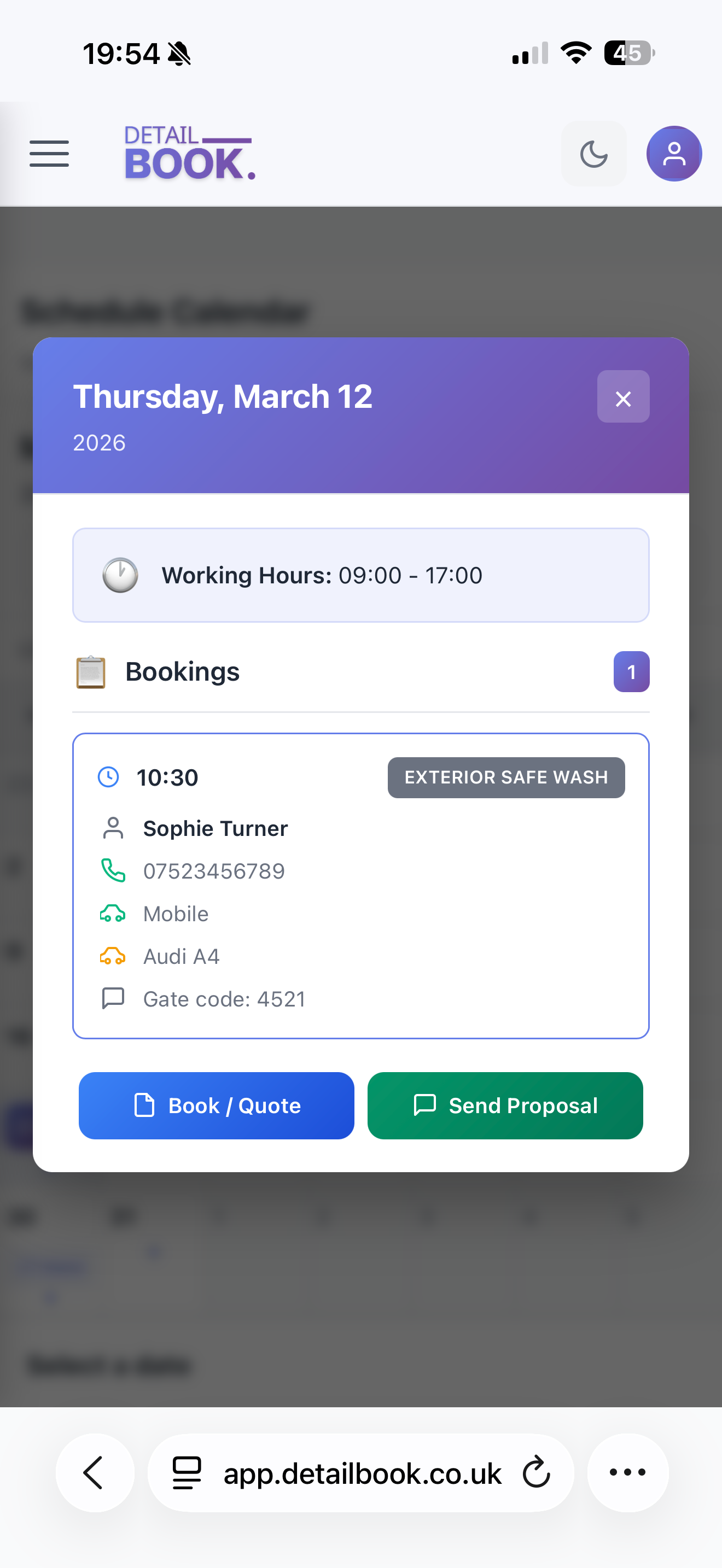Tap the Gate code note comment icon
Screen dimensions: 722x1568
(113, 999)
